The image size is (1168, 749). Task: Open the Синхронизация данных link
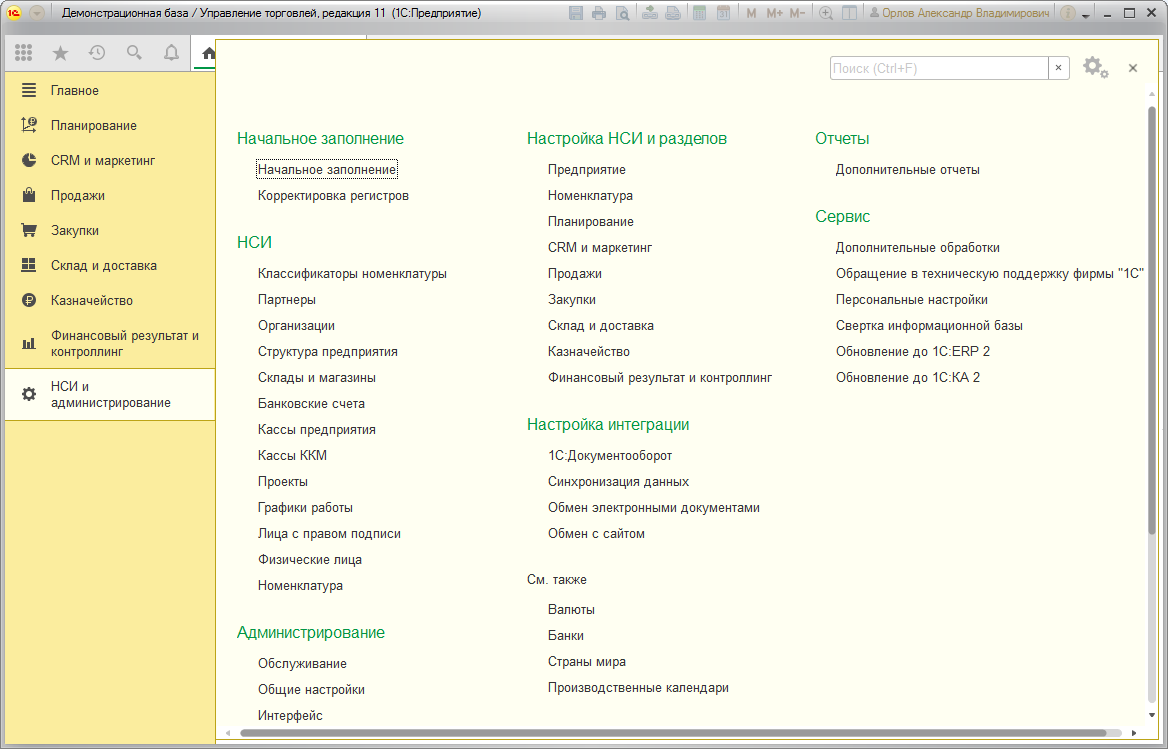618,482
